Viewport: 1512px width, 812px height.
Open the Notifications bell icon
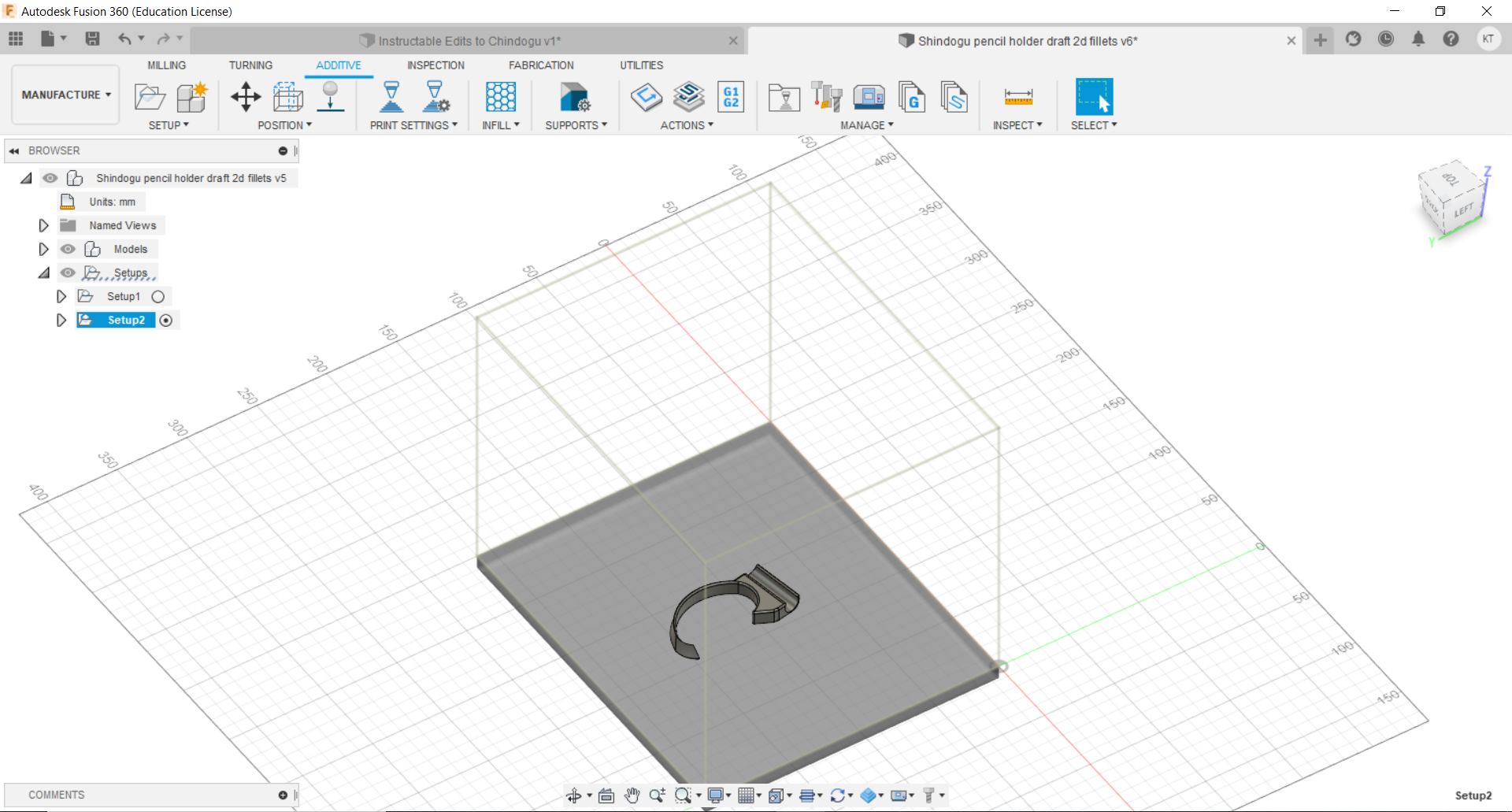(1418, 39)
